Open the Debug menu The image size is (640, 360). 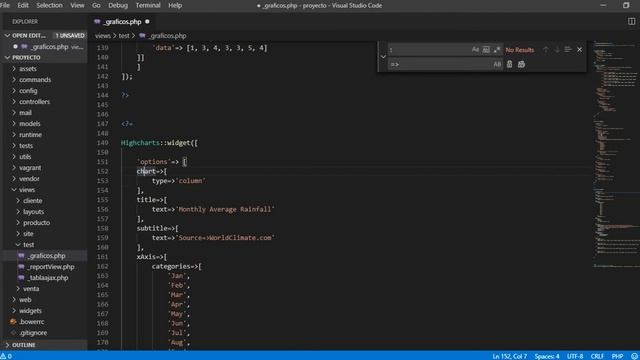[x=118, y=5]
